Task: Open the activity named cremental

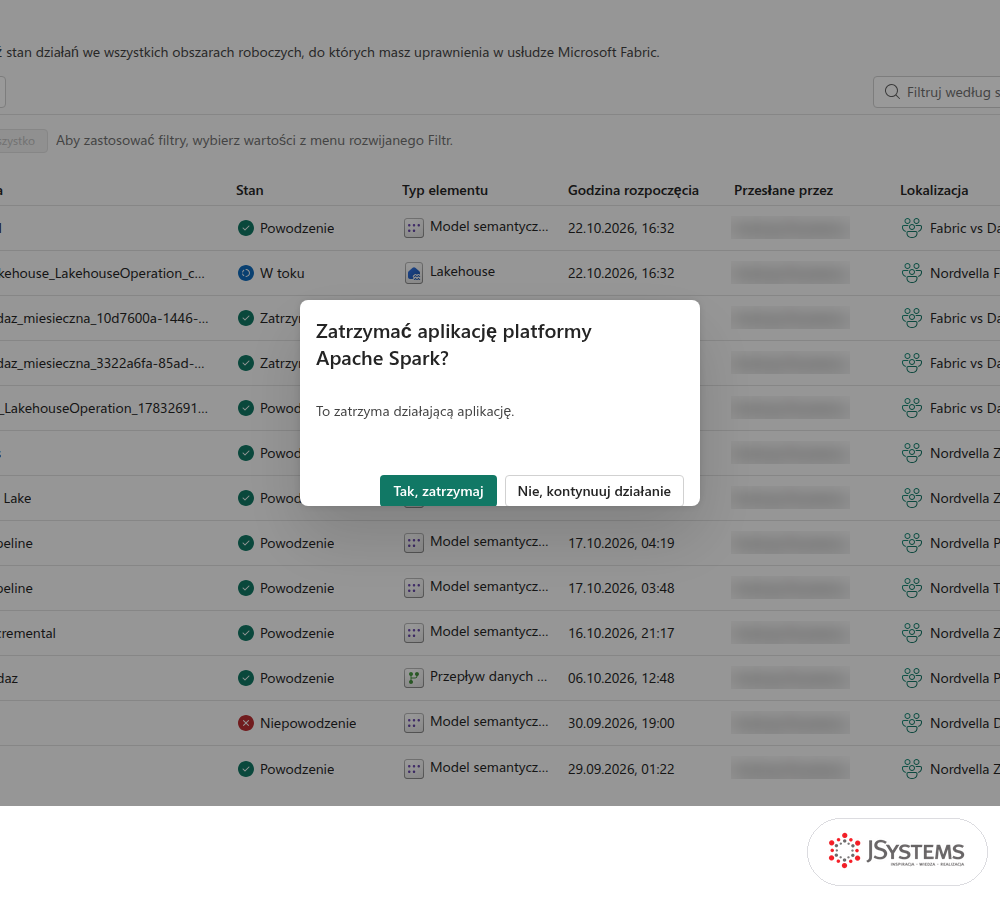Action: pyautogui.click(x=28, y=633)
